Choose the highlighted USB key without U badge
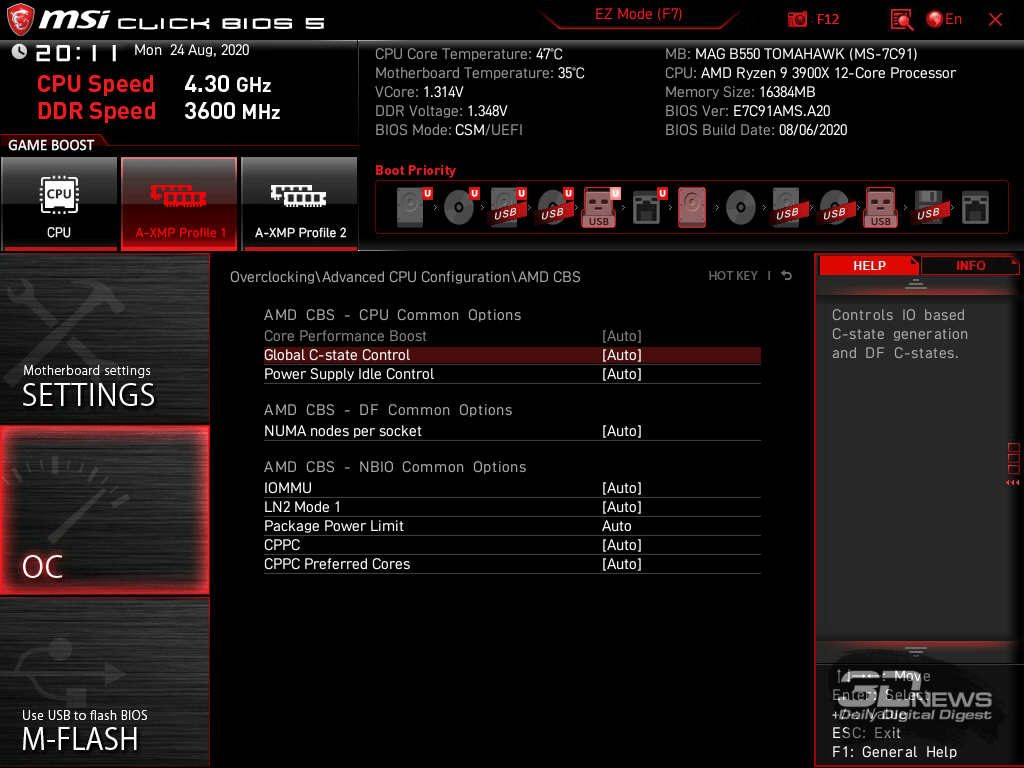 [x=881, y=208]
